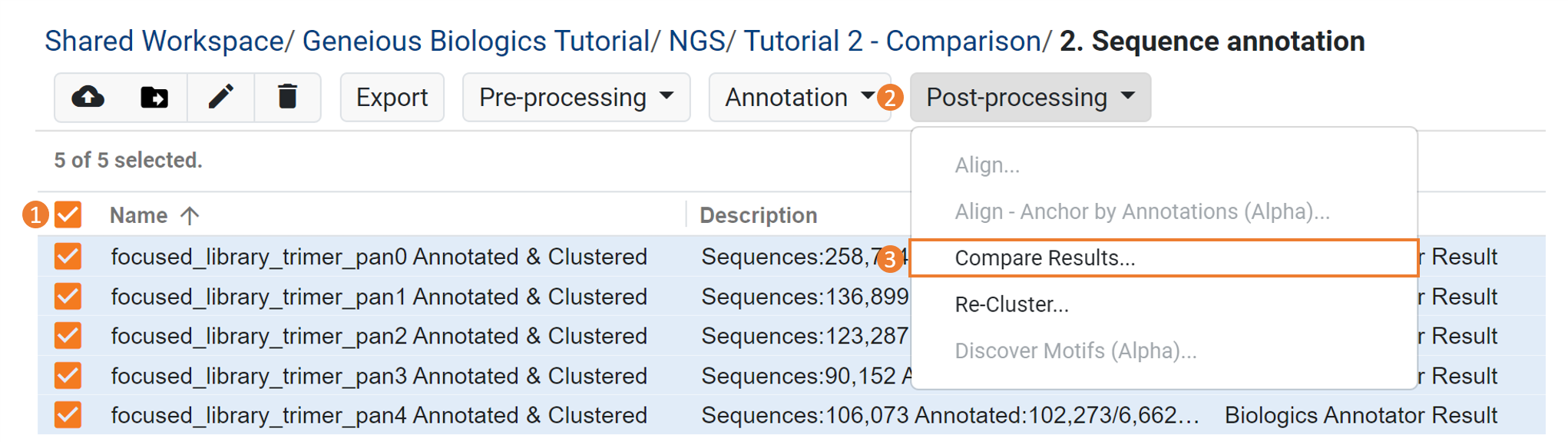Click the Name column sort arrow
The width and height of the screenshot is (1568, 442).
[190, 216]
